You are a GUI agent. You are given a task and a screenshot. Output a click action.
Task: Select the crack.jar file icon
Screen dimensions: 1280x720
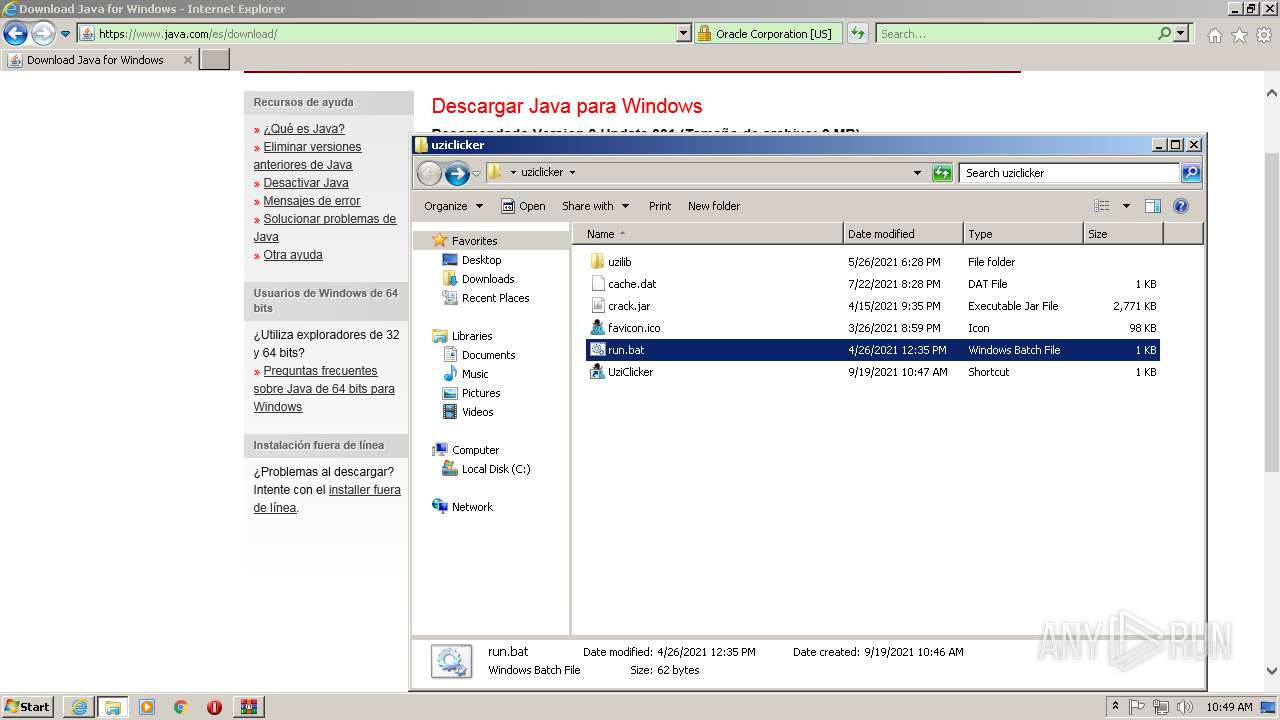point(598,306)
